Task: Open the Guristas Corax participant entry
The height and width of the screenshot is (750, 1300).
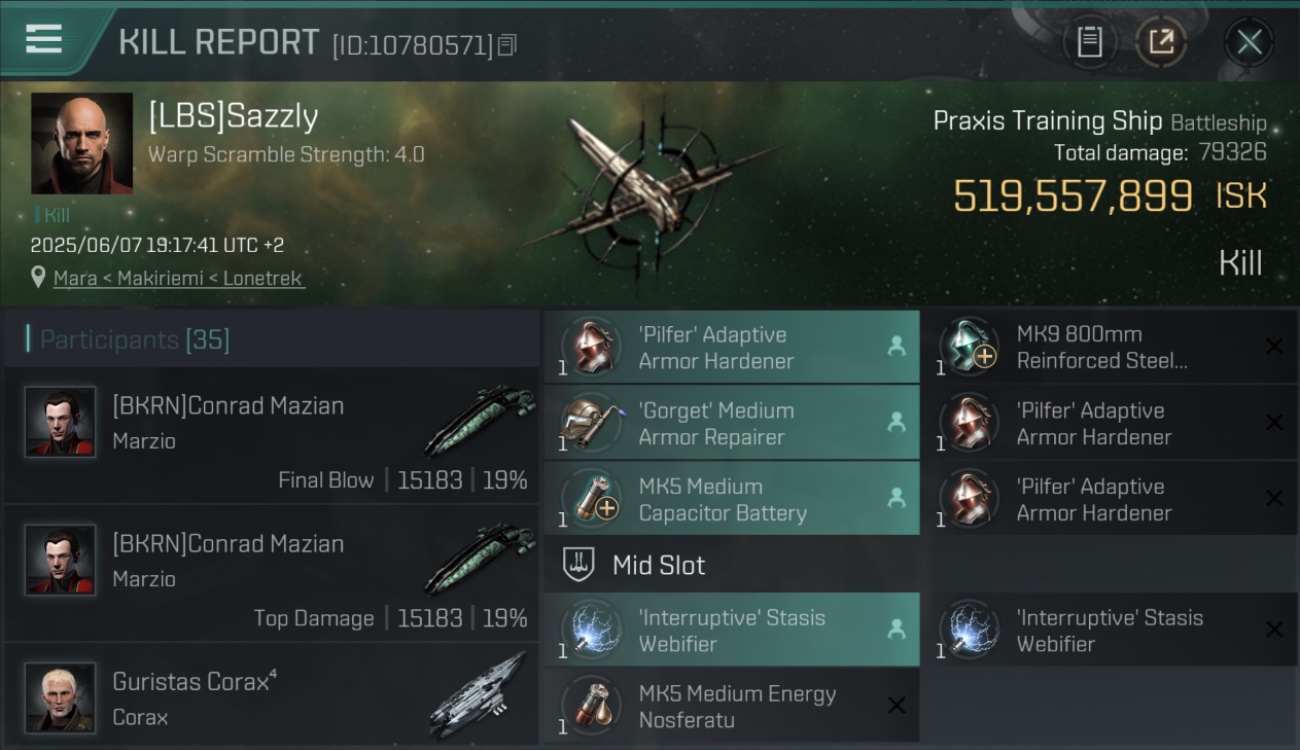Action: coord(271,696)
